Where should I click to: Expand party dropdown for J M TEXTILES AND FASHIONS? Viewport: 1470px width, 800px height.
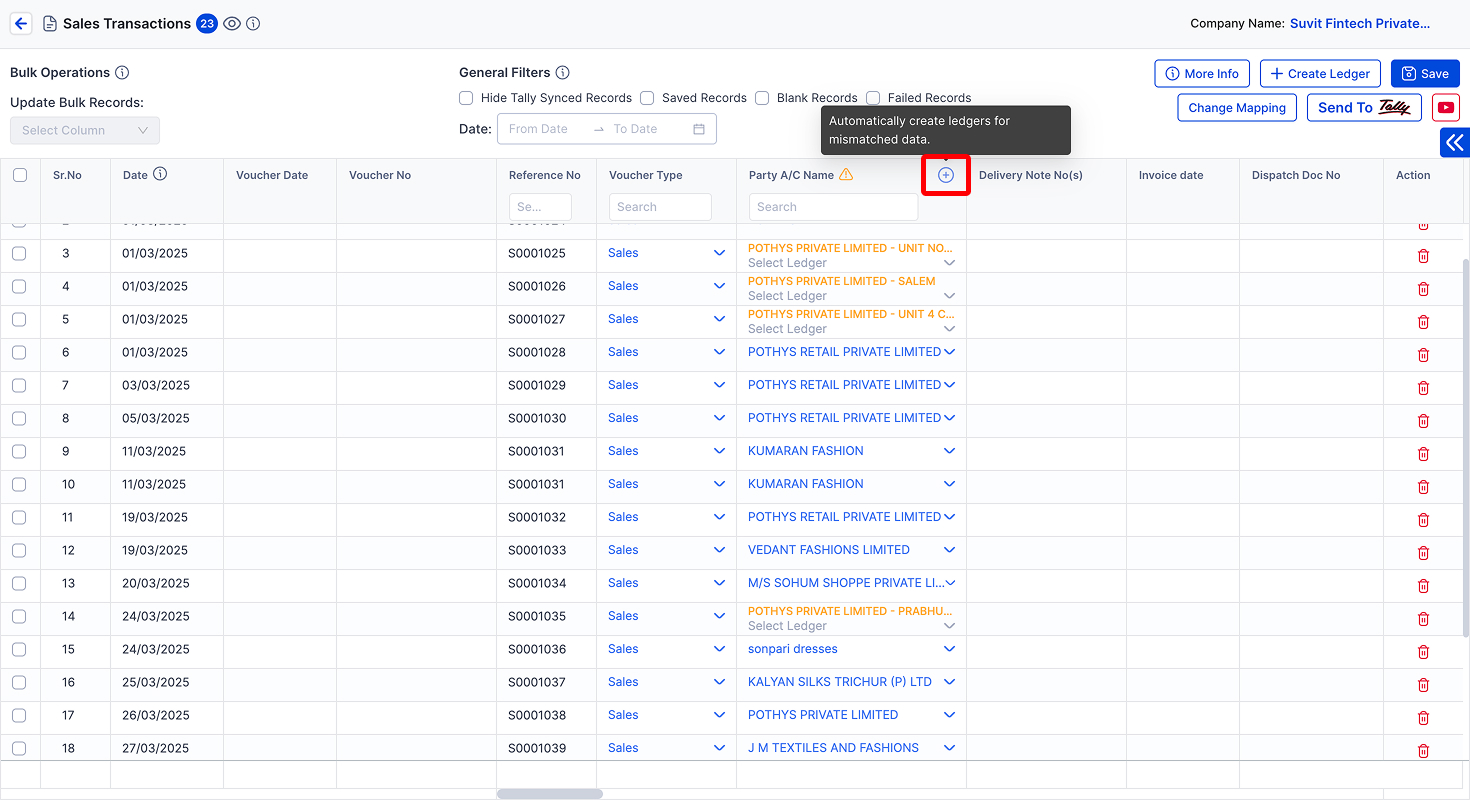(949, 748)
